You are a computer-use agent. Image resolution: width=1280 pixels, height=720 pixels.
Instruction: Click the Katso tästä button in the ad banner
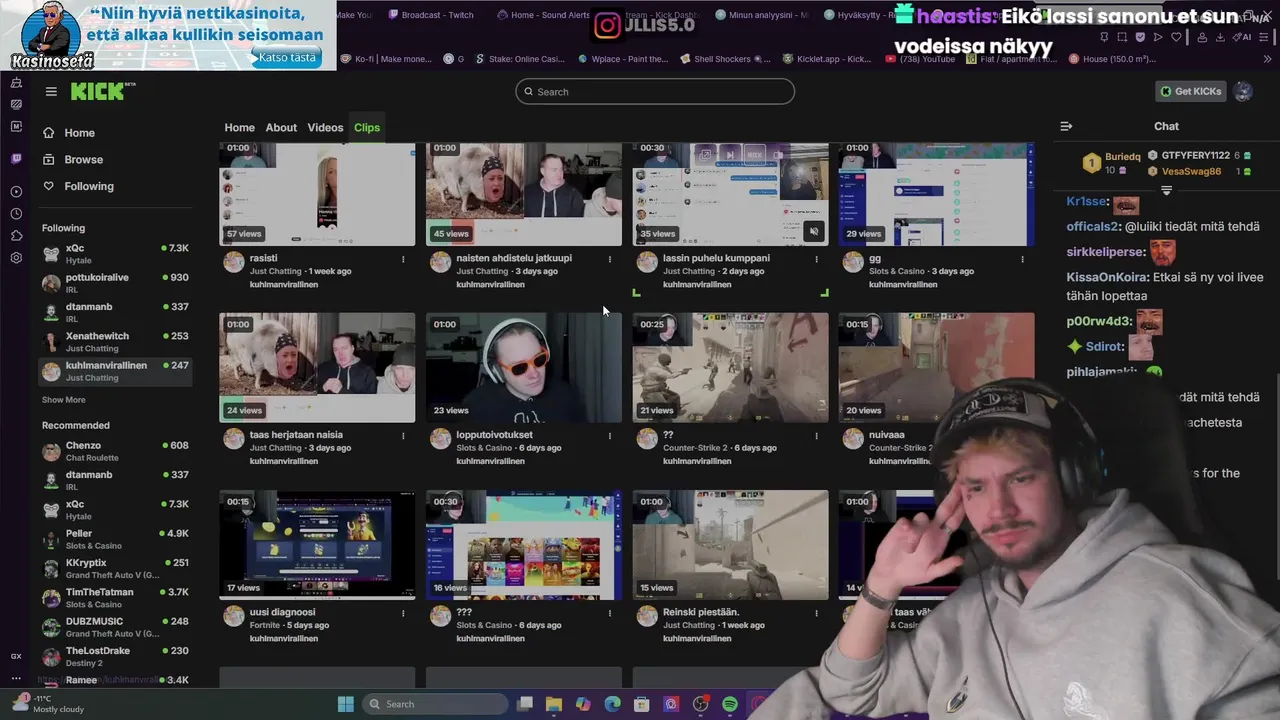(x=286, y=57)
